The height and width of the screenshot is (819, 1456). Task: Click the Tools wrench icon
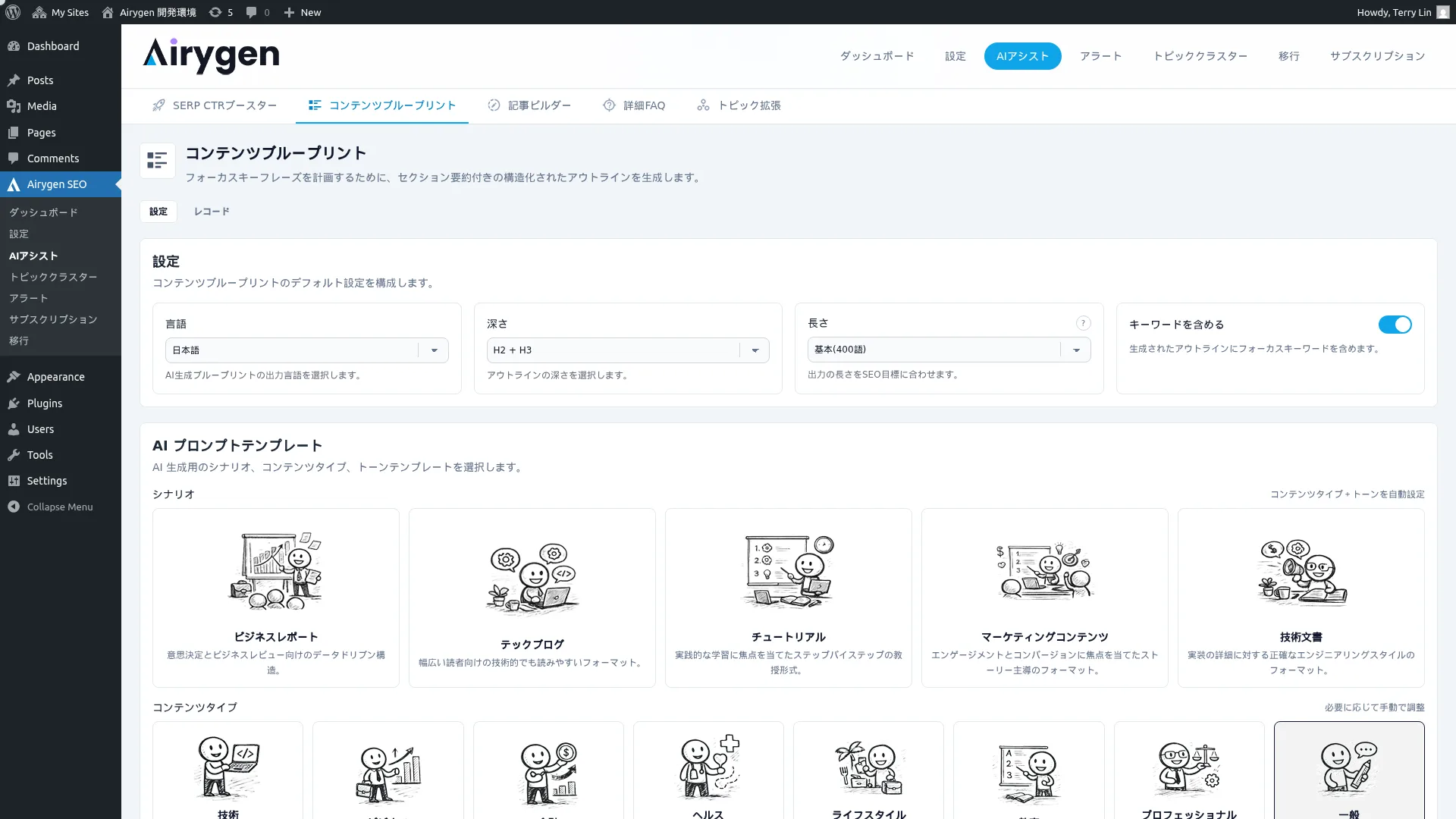[x=14, y=455]
